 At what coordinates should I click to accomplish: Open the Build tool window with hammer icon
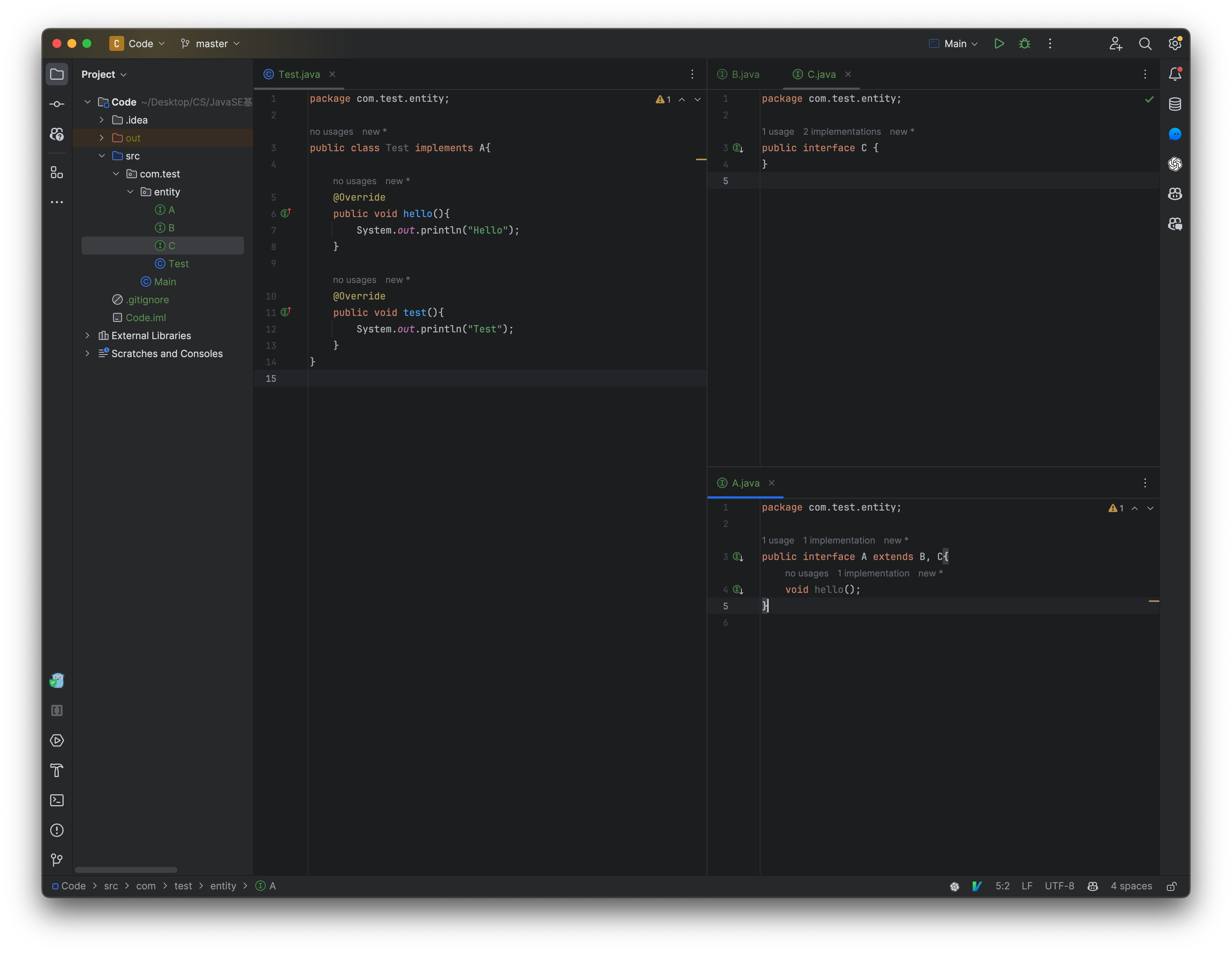[57, 771]
